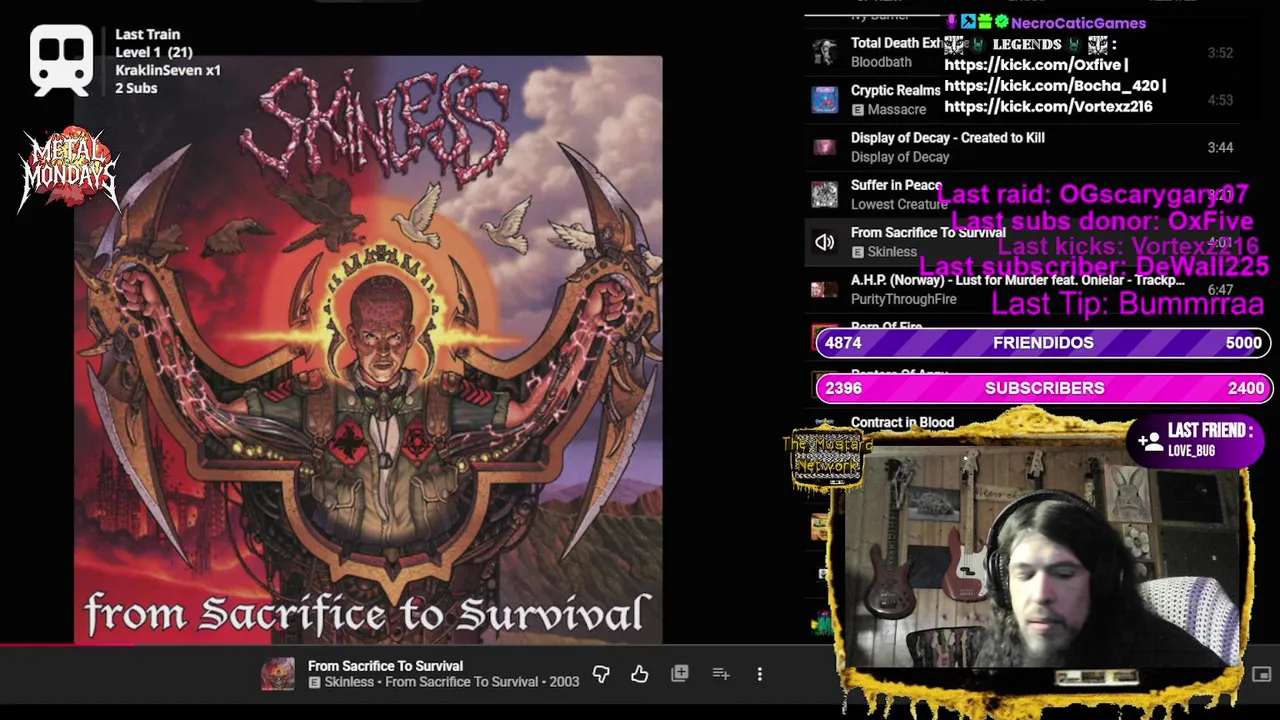Viewport: 1280px width, 720px height.
Task: Select Total Death Exhumed by Bloodbath in queue
Action: [1022, 52]
